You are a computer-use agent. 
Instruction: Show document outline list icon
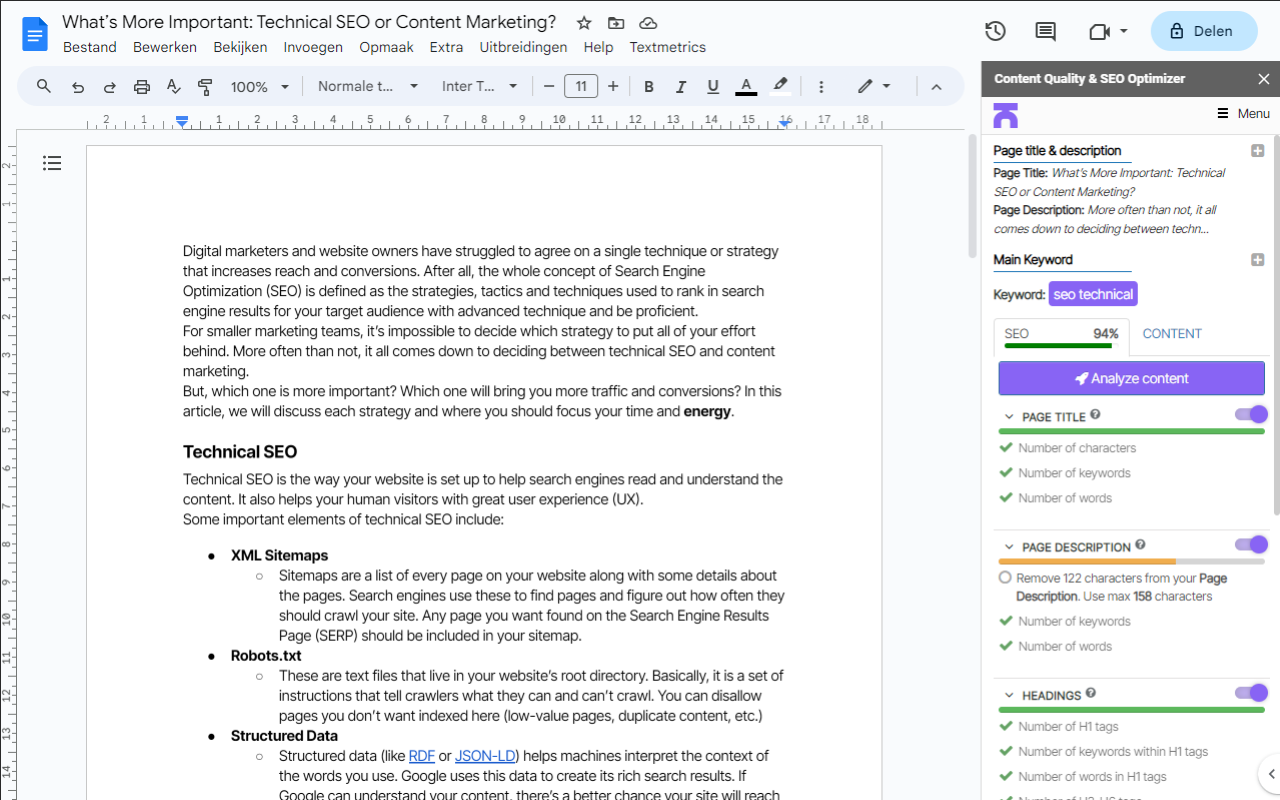(x=52, y=163)
